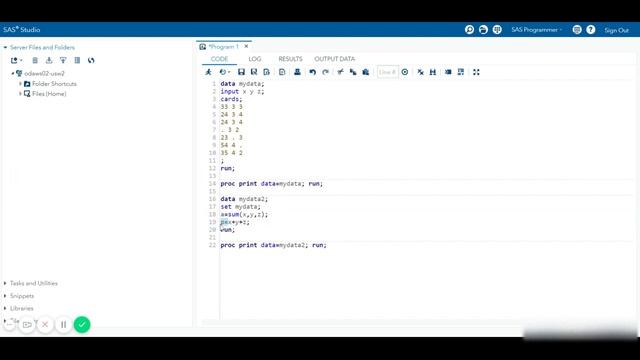Screen dimensions: 640x360
Task: Undo the last edit in the code editor
Action: (313, 72)
